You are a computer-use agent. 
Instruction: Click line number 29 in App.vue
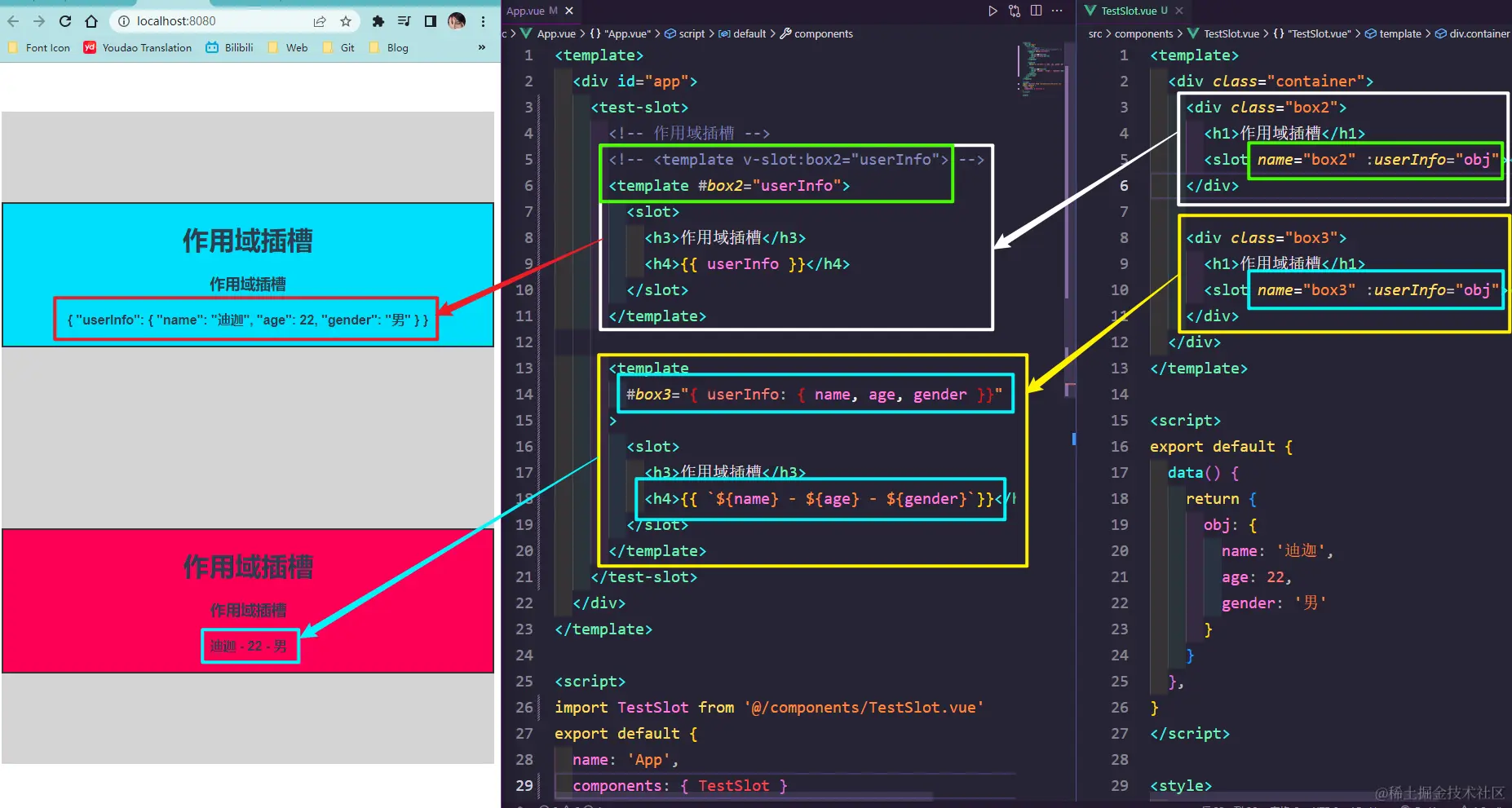click(524, 785)
